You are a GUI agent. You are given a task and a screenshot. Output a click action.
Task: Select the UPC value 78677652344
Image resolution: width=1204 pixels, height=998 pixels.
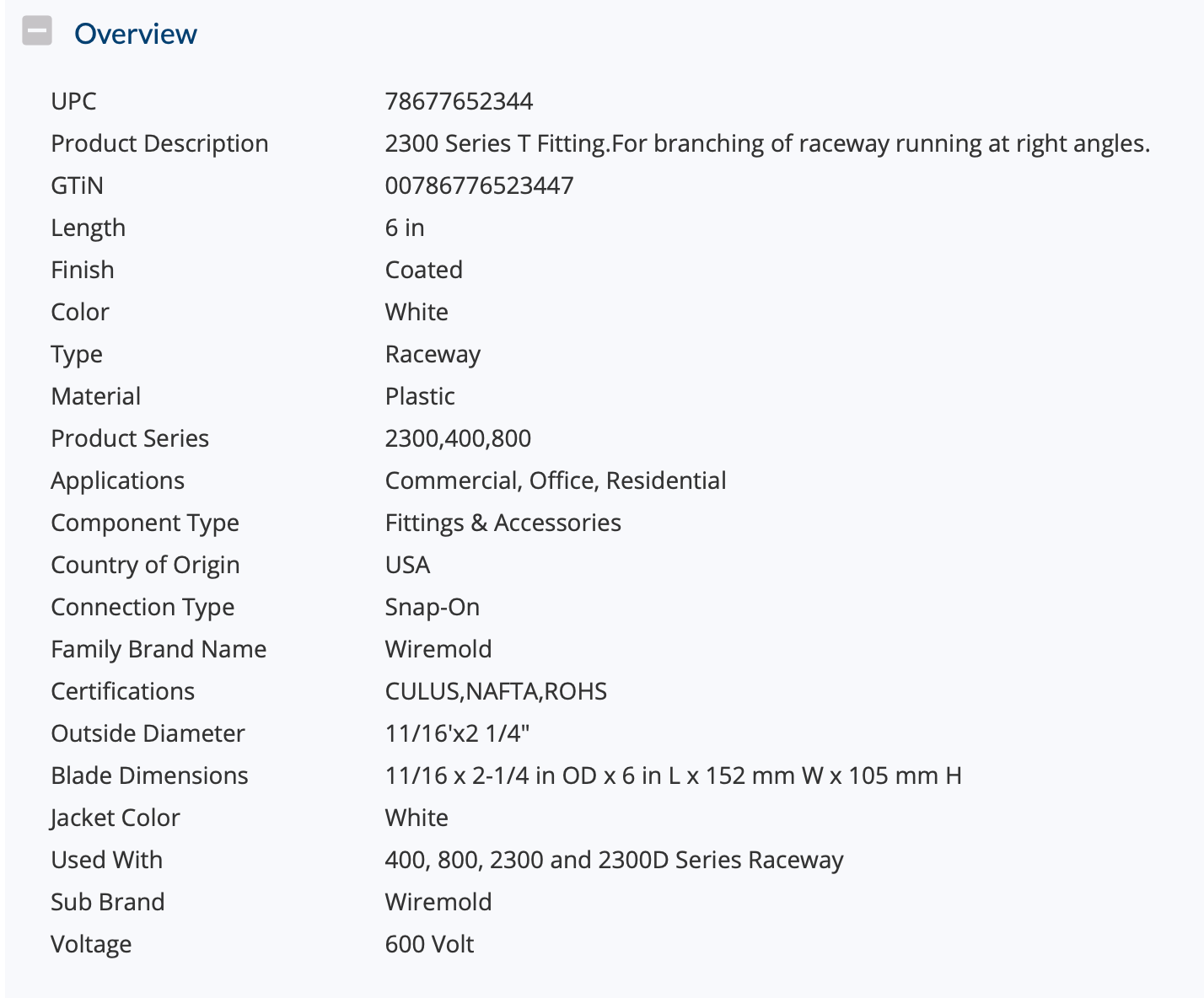tap(459, 101)
